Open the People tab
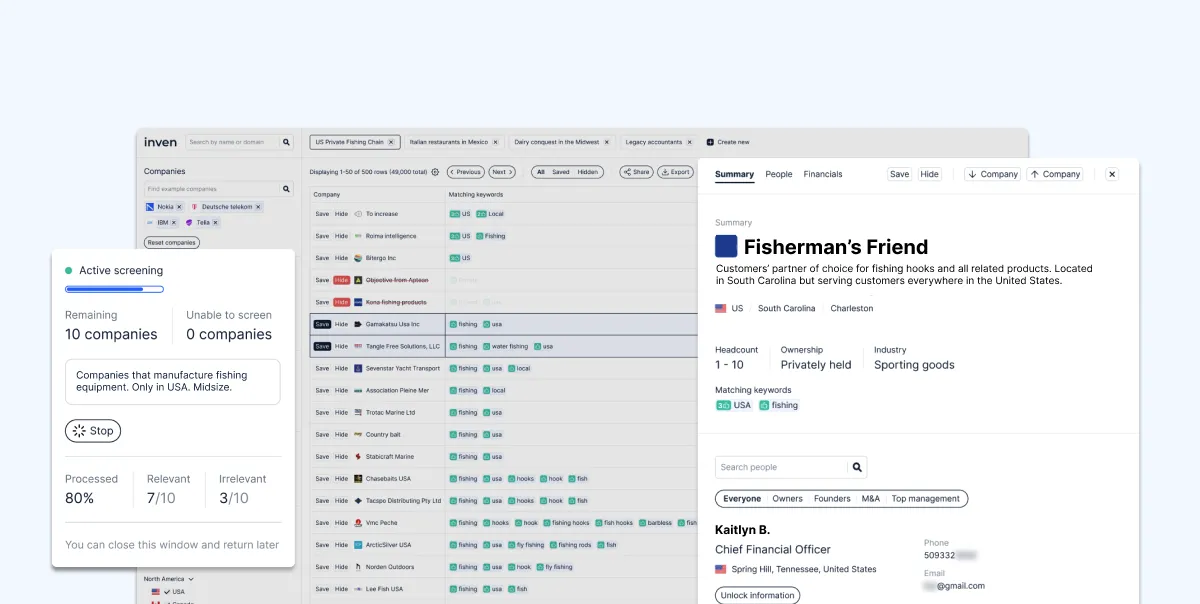The width and height of the screenshot is (1200, 604). (779, 174)
